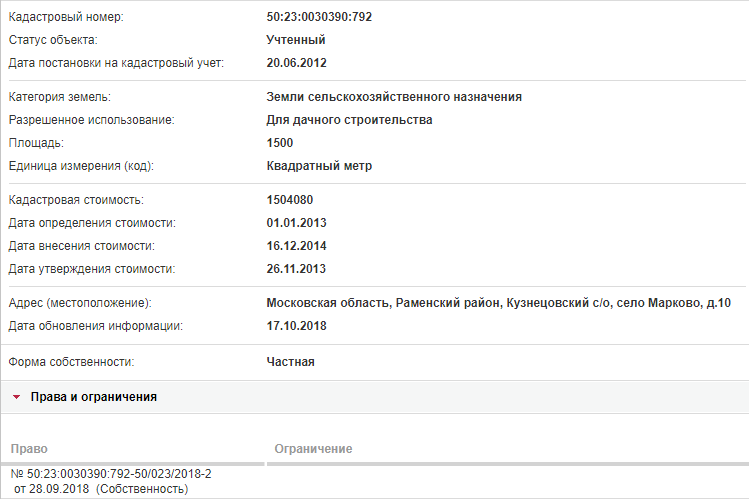Screen dimensions: 749x499
Task: Click the Кадастровая стоимость value 1504080
Action: [x=290, y=200]
